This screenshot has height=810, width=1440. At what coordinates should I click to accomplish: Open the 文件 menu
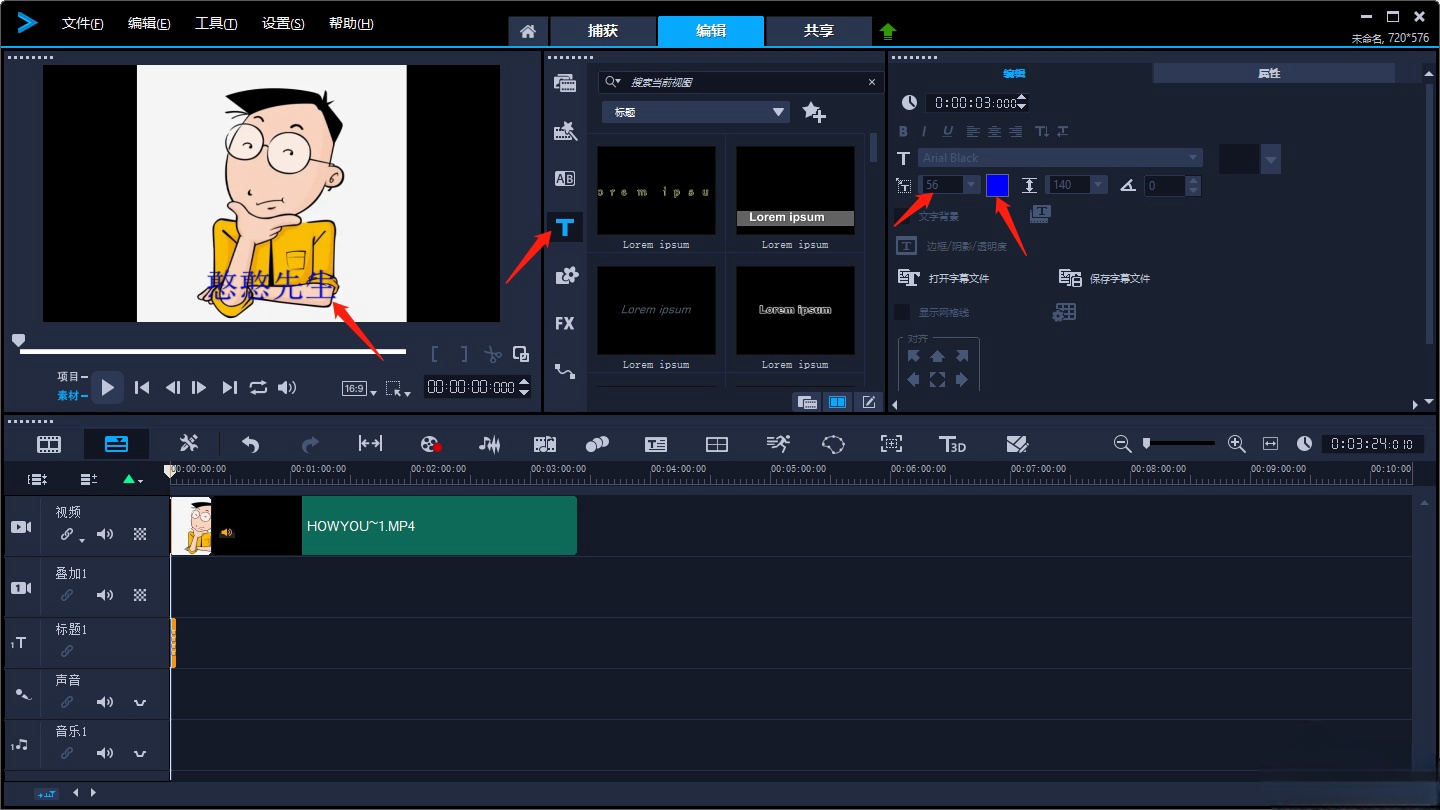click(x=82, y=24)
